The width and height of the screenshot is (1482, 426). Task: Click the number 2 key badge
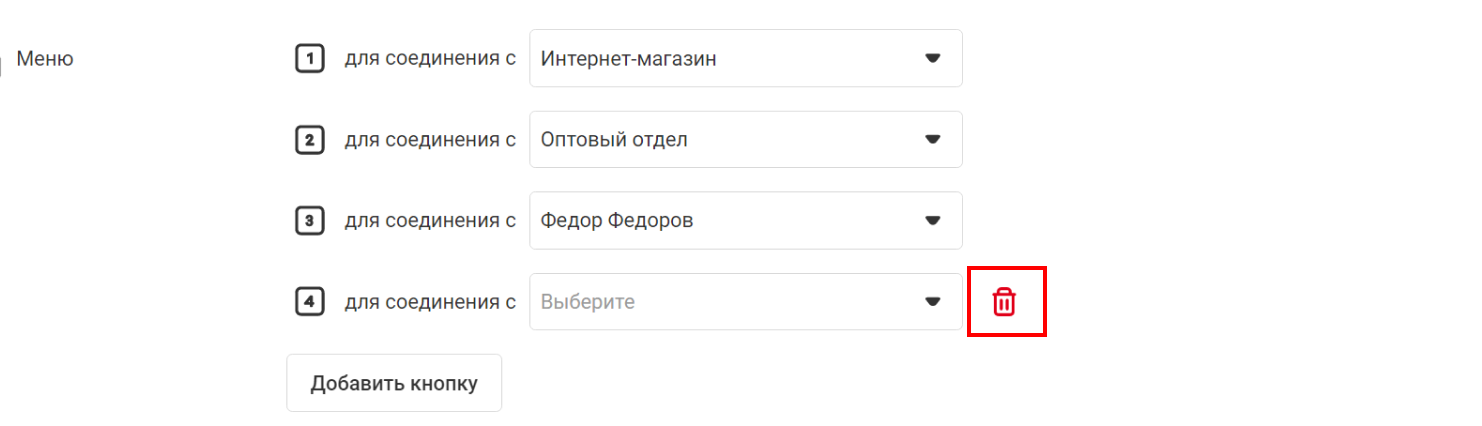[x=310, y=140]
